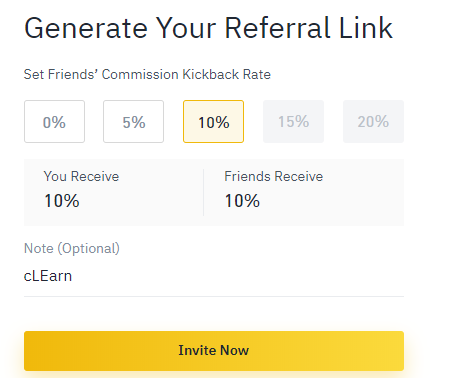This screenshot has width=453, height=378.
Task: Click the word Referral in the heading
Action: pyautogui.click(x=278, y=28)
